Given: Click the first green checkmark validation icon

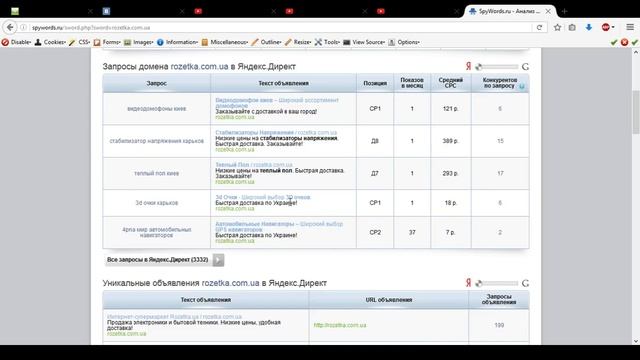Looking at the screenshot, I should (x=614, y=42).
